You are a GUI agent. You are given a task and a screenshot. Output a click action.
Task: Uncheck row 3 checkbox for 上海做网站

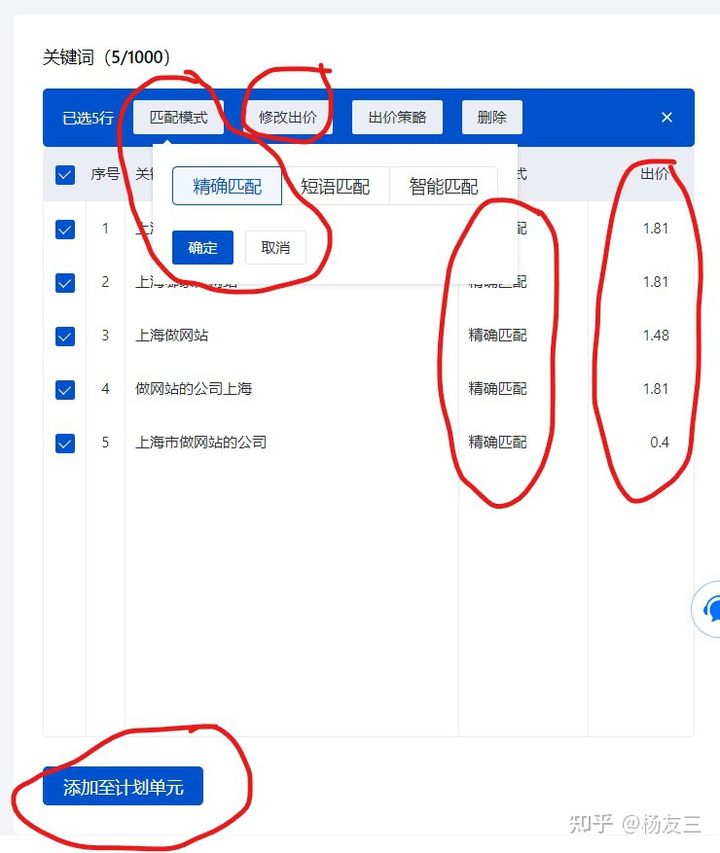coord(65,336)
